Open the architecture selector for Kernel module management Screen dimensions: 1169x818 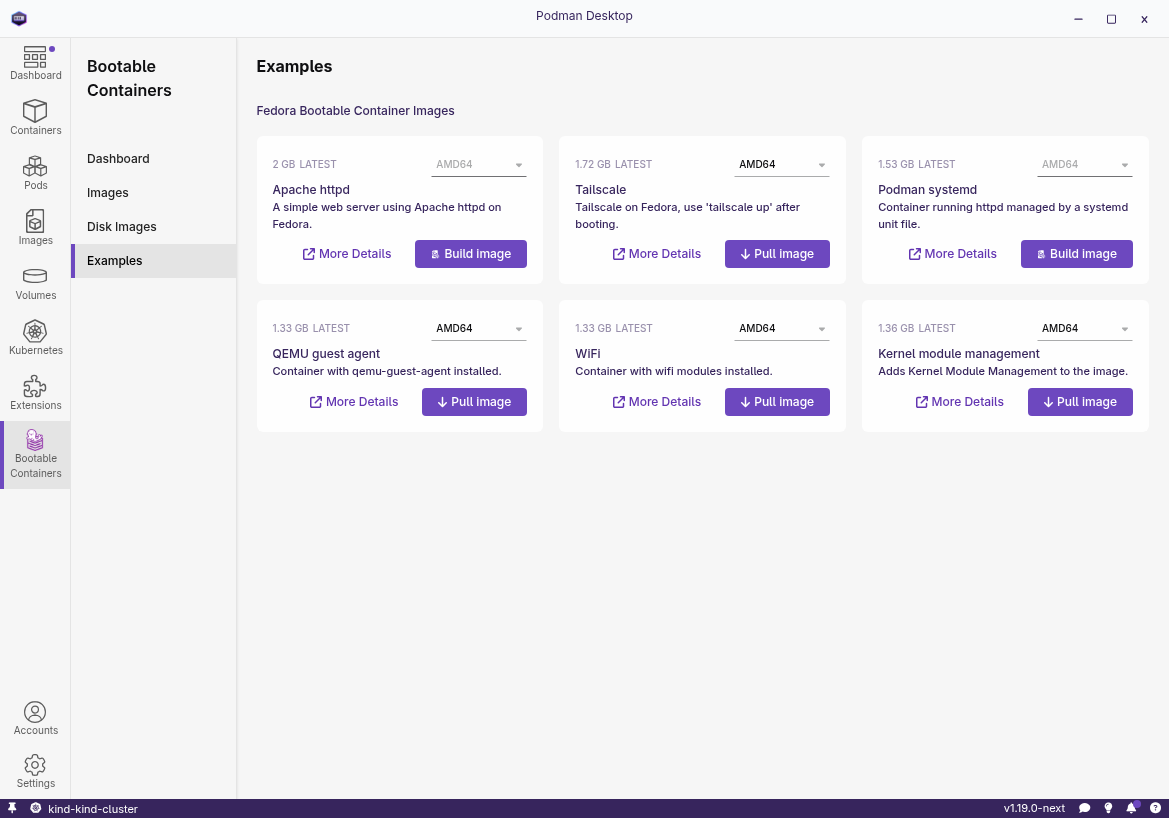[x=1084, y=328]
